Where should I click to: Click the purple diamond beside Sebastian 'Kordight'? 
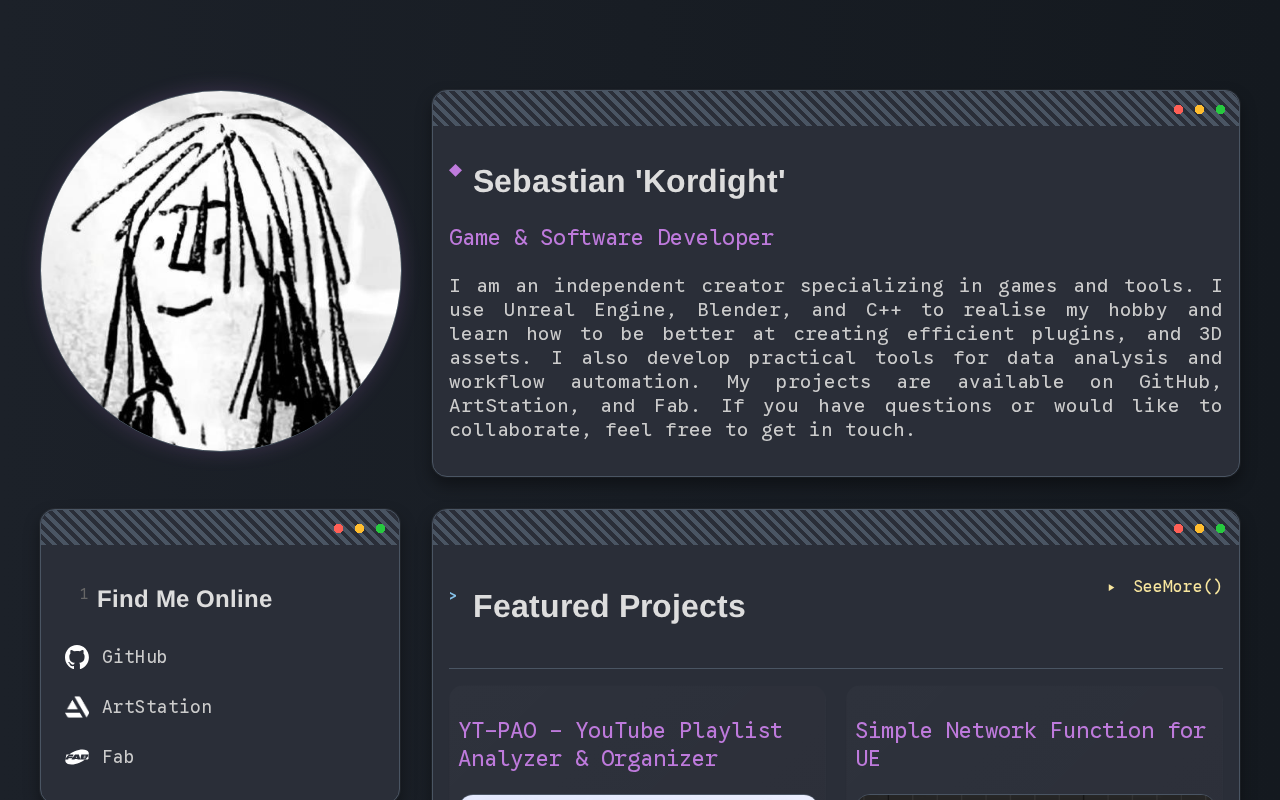point(456,170)
